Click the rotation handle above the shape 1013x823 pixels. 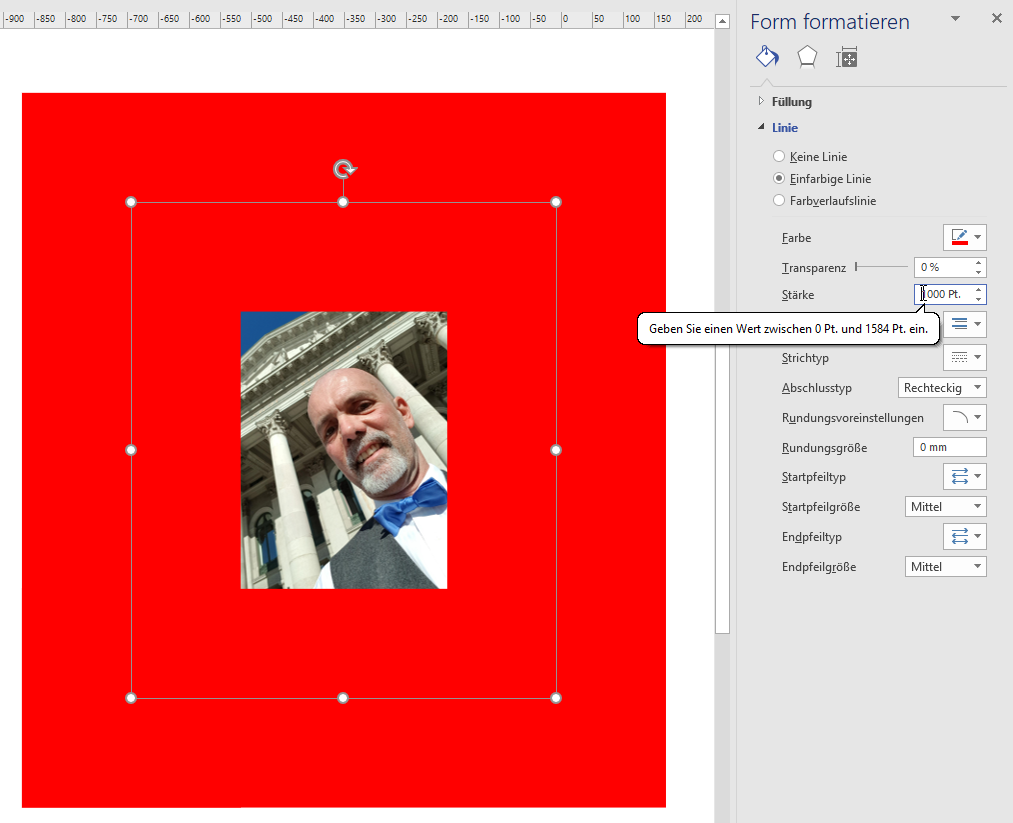tap(343, 169)
